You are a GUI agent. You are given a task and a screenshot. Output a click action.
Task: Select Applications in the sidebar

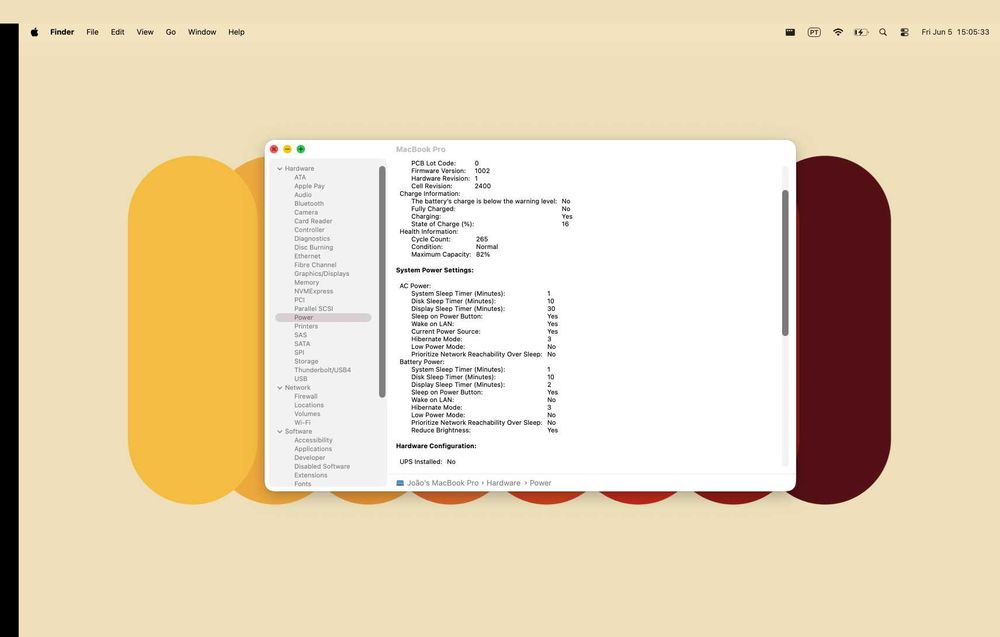[312, 449]
